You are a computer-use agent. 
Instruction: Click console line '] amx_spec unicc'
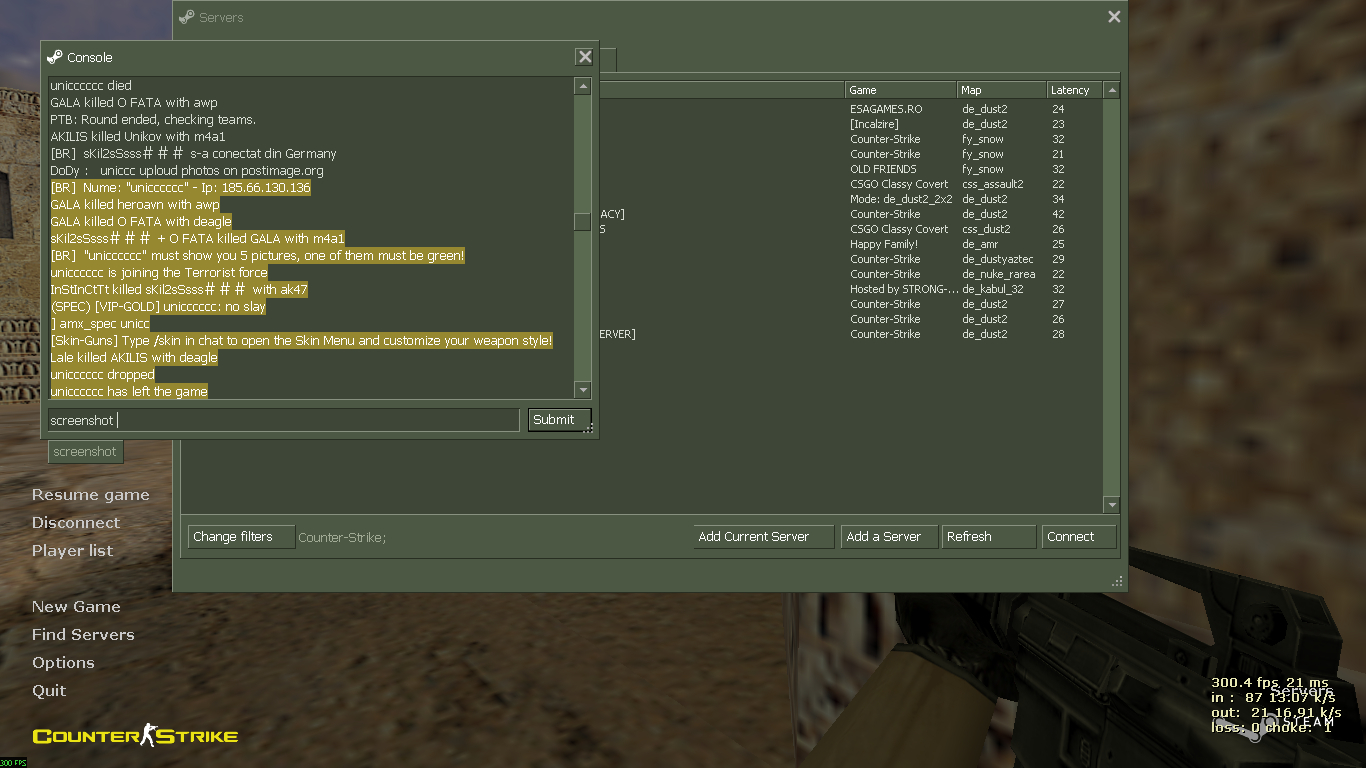coord(100,324)
